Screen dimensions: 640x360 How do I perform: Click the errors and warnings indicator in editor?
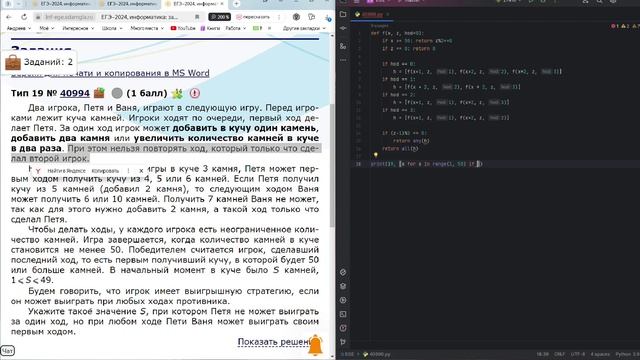coord(625,26)
